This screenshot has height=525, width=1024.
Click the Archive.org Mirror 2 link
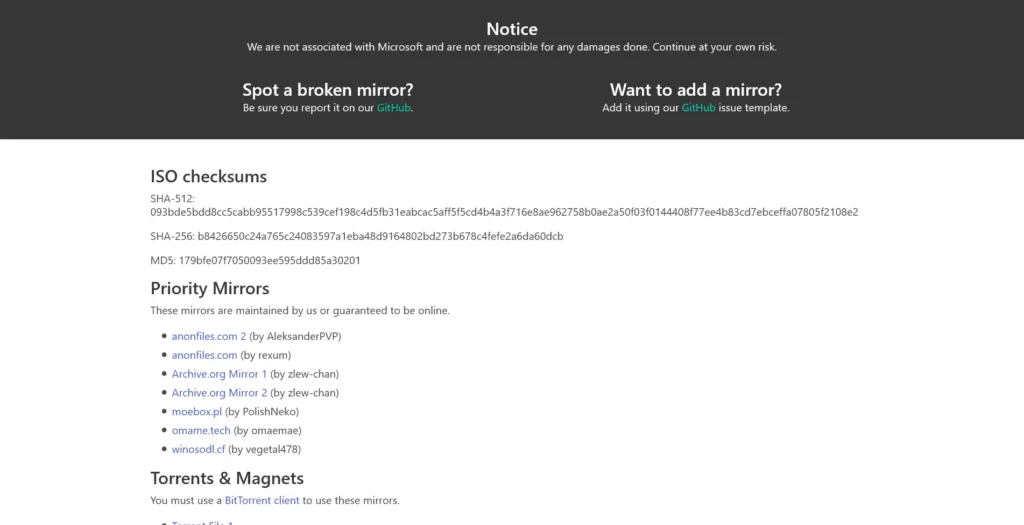[219, 393]
